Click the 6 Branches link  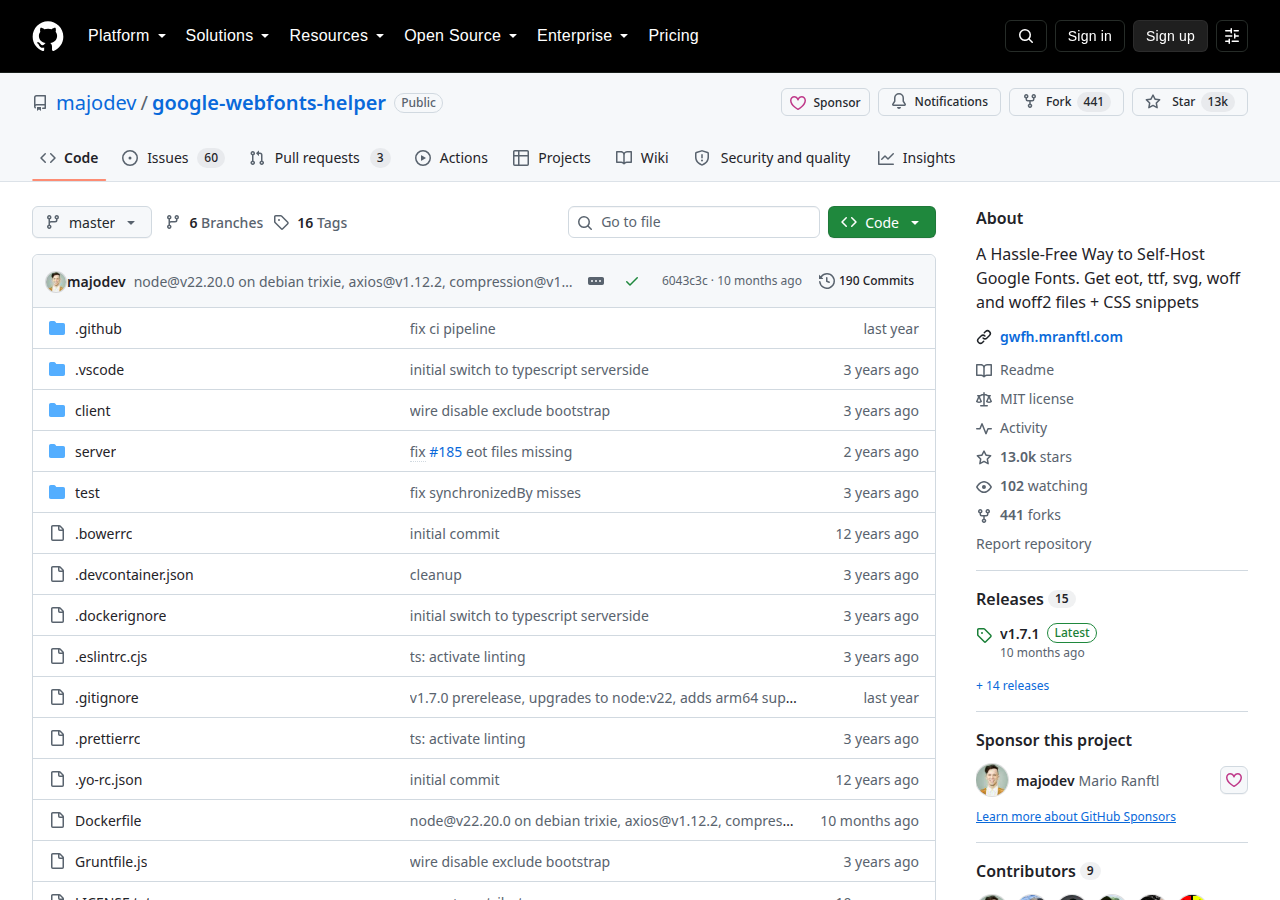[214, 223]
